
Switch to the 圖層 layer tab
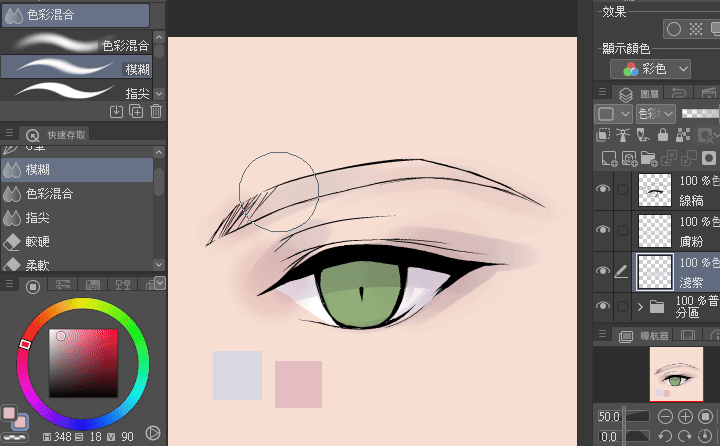tap(639, 94)
